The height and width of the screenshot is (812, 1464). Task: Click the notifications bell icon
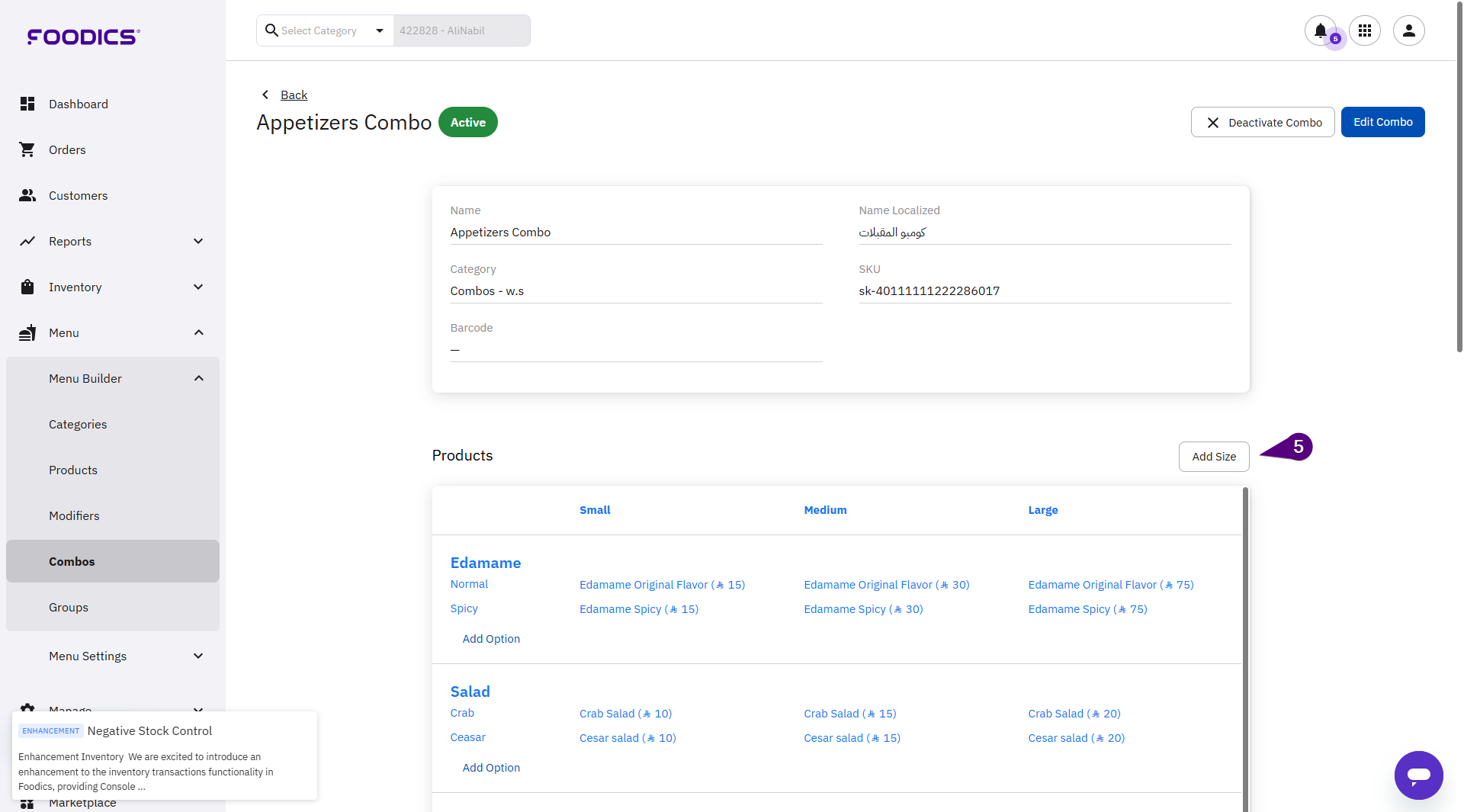pyautogui.click(x=1320, y=30)
